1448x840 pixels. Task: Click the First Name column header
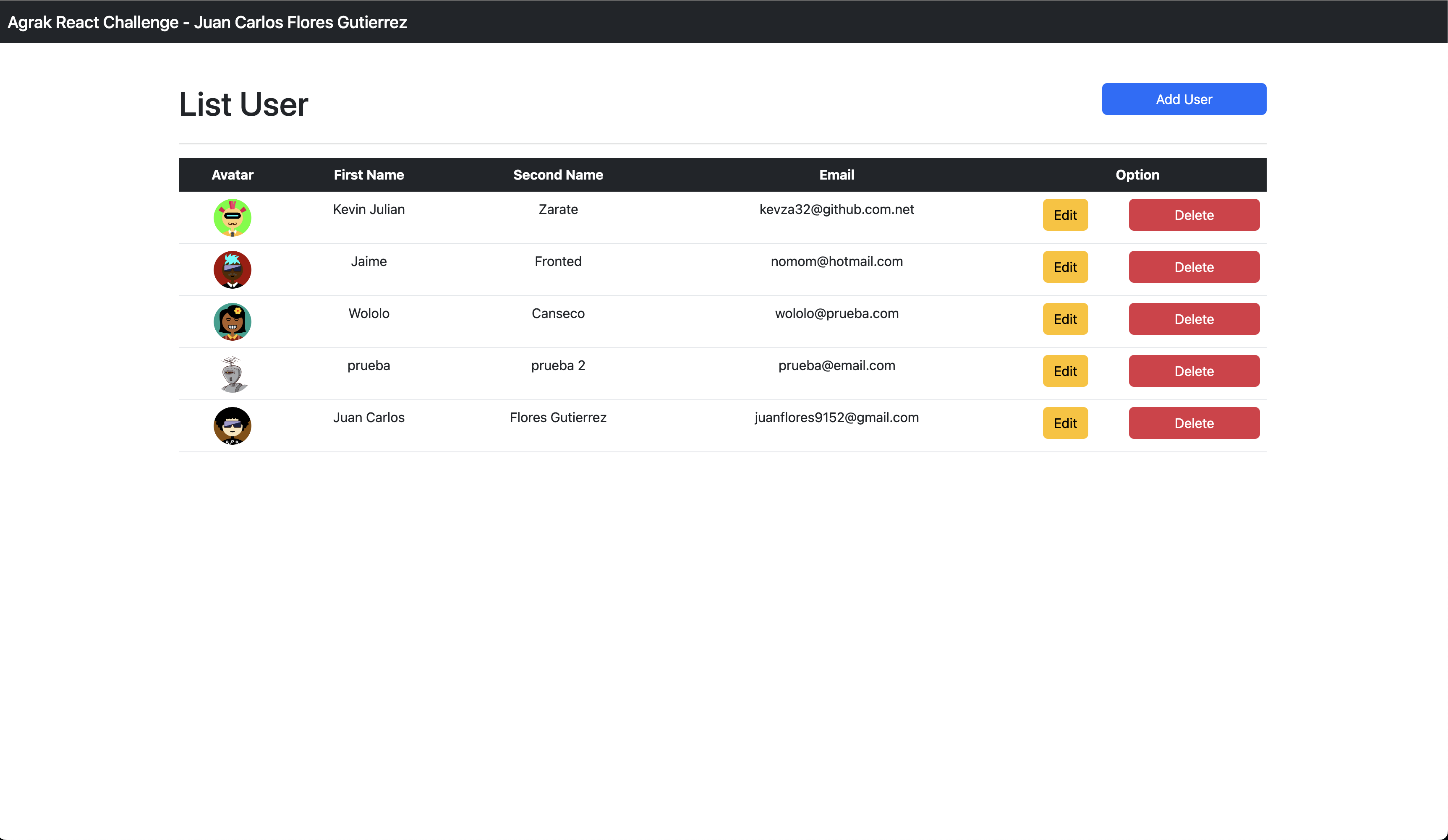tap(369, 175)
